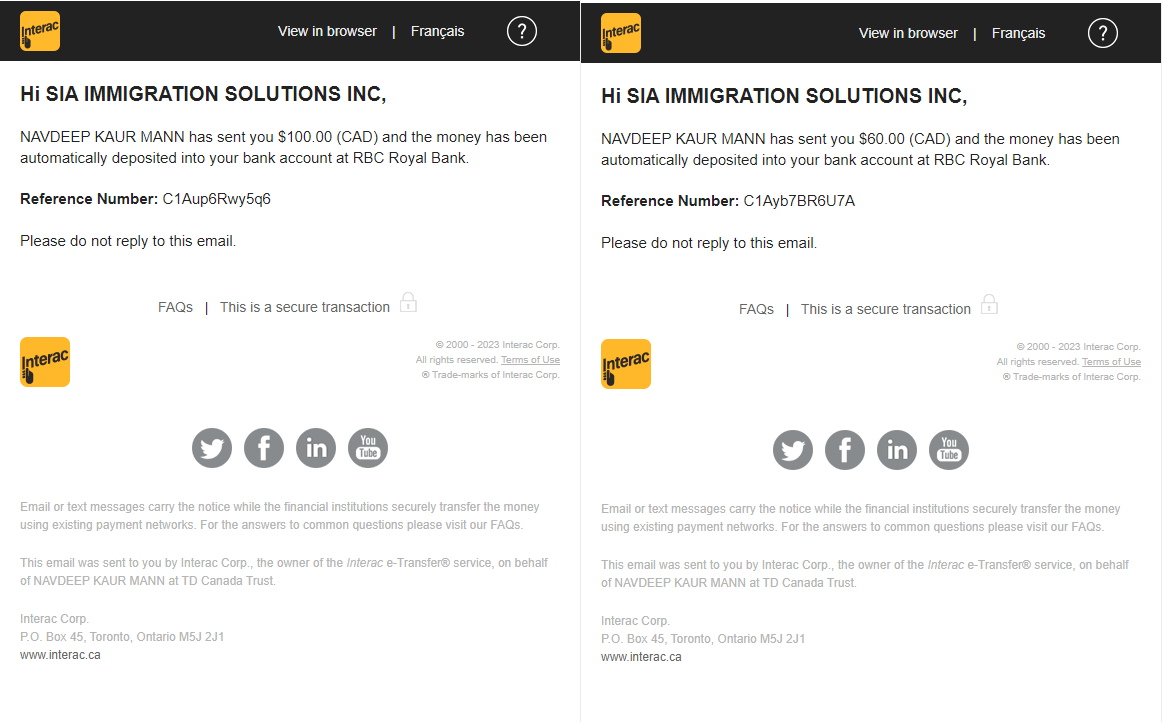Click the P.O. Box 45 address in the $60.00 email

(x=703, y=640)
